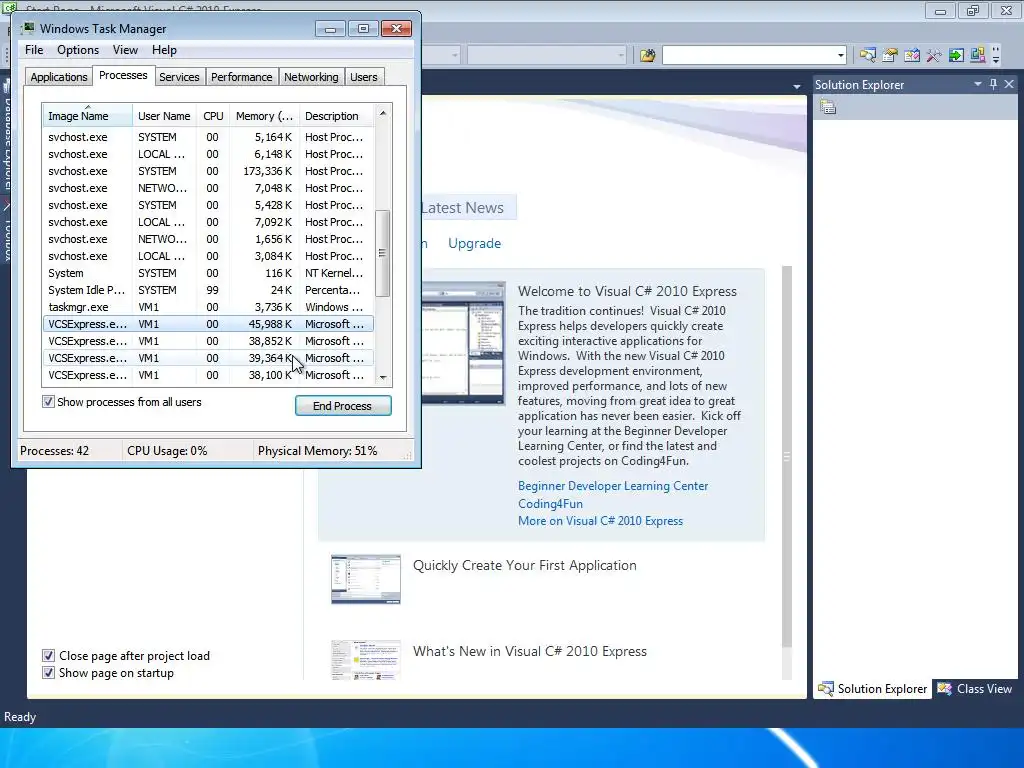Open the Database Explorer side tab
1024x768 pixels.
[6, 137]
